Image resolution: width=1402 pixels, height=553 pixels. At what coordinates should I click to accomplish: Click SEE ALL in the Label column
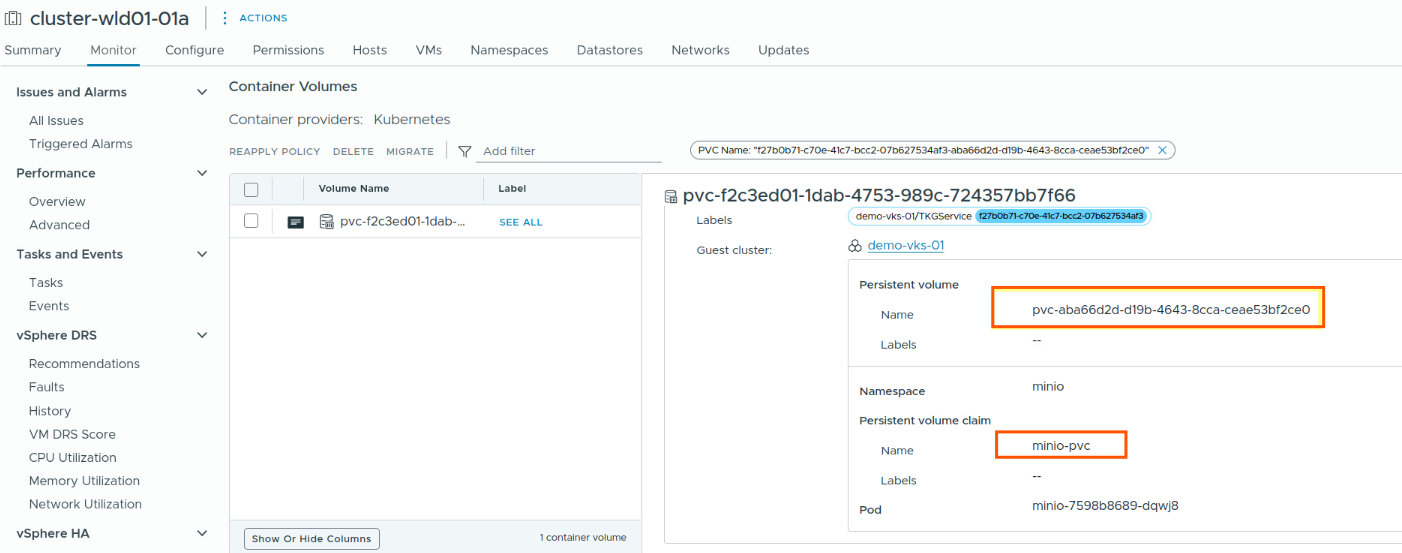[520, 222]
